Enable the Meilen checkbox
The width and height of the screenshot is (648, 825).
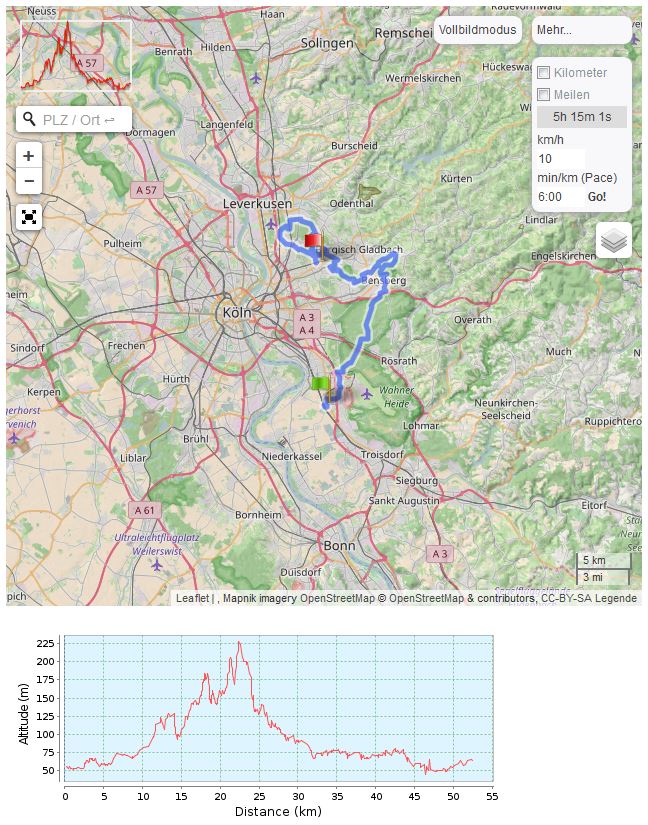click(544, 95)
